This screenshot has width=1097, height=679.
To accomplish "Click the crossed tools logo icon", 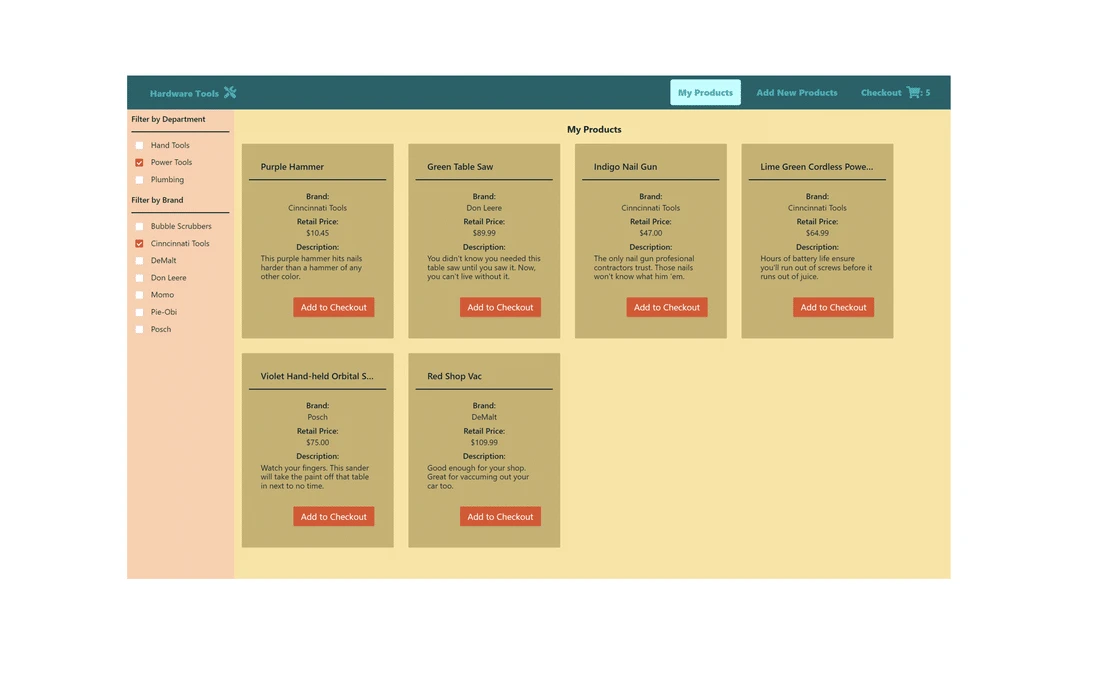I will [x=230, y=93].
